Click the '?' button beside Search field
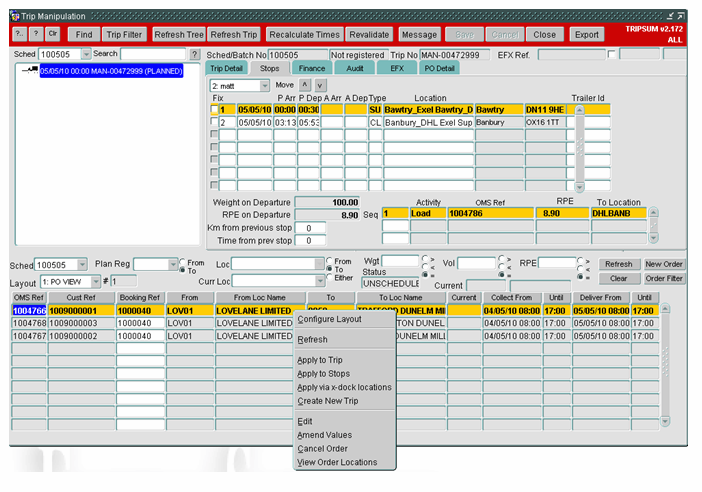 194,55
